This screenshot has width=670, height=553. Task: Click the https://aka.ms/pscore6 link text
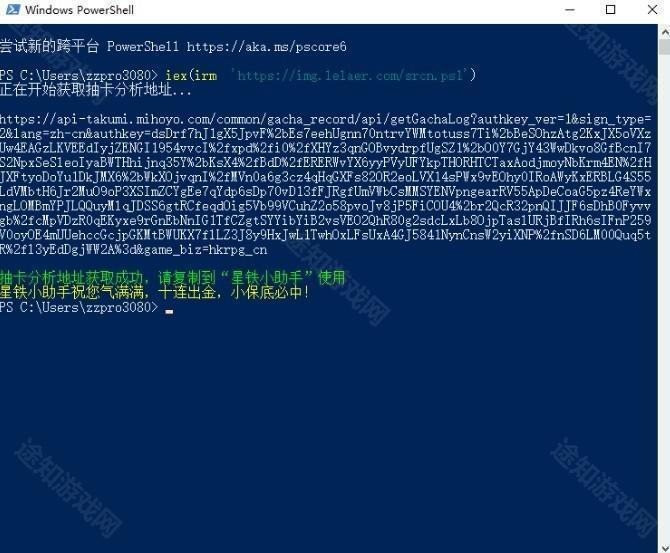click(x=267, y=46)
